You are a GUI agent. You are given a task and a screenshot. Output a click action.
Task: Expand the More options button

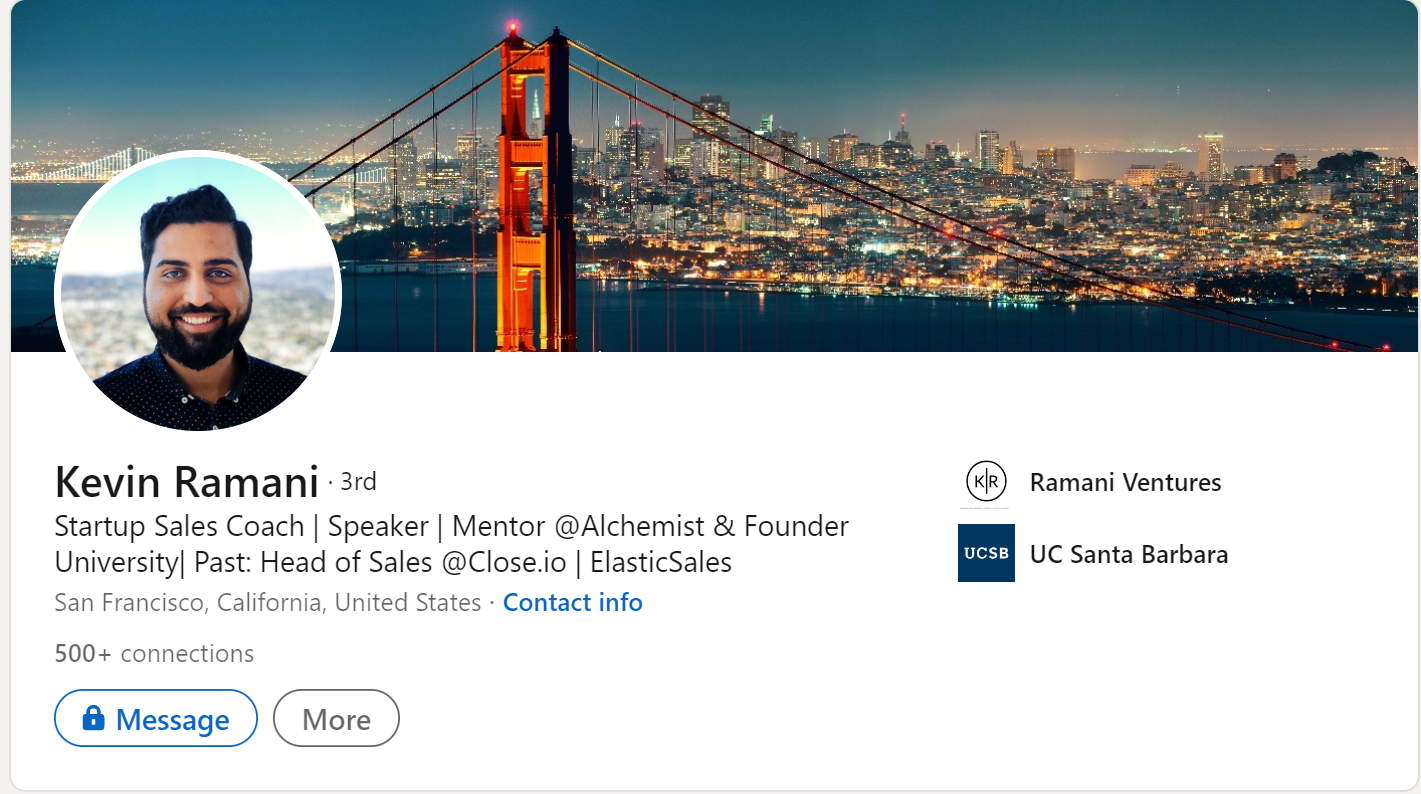(x=336, y=718)
